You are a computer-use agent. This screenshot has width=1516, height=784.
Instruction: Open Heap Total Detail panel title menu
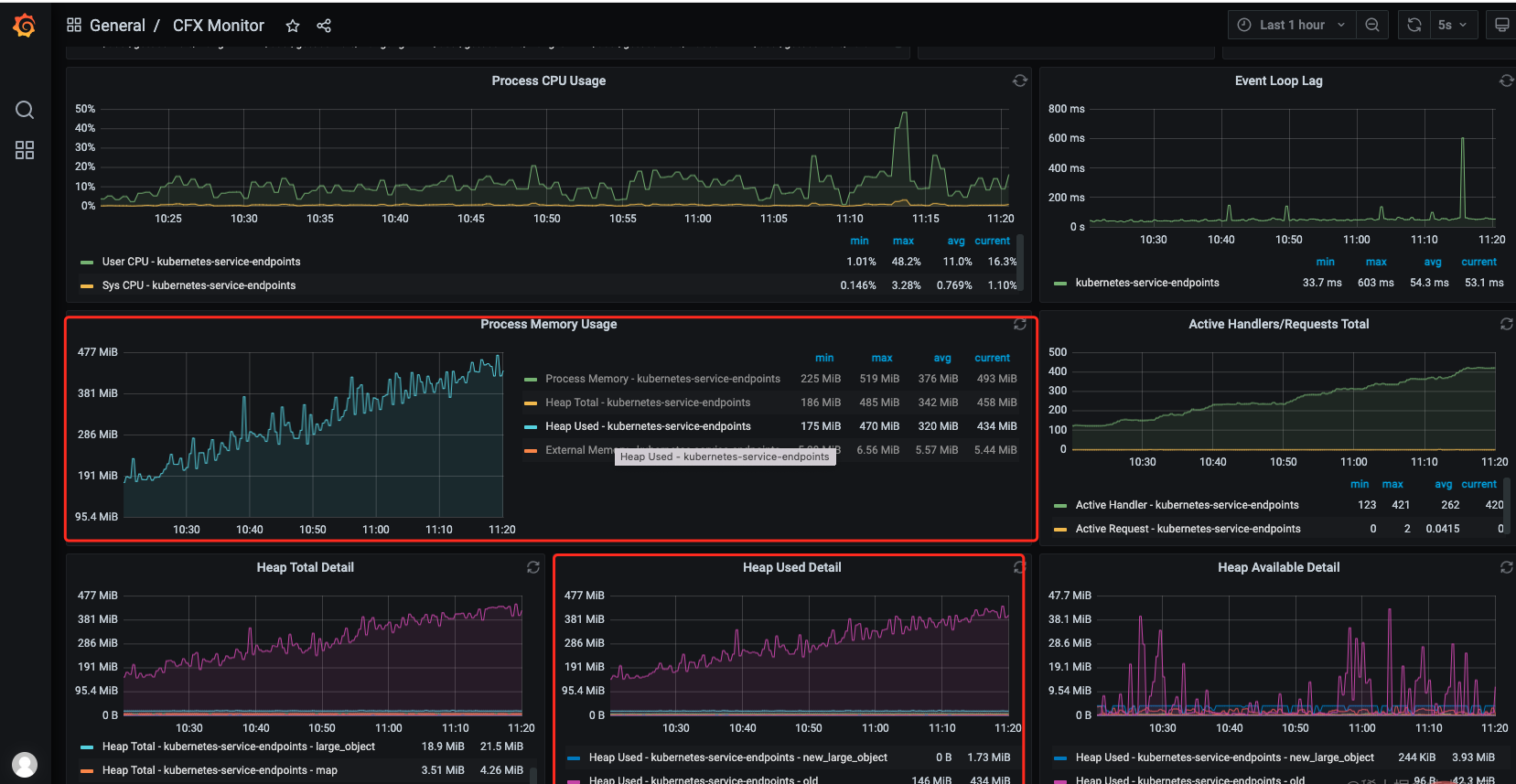305,567
